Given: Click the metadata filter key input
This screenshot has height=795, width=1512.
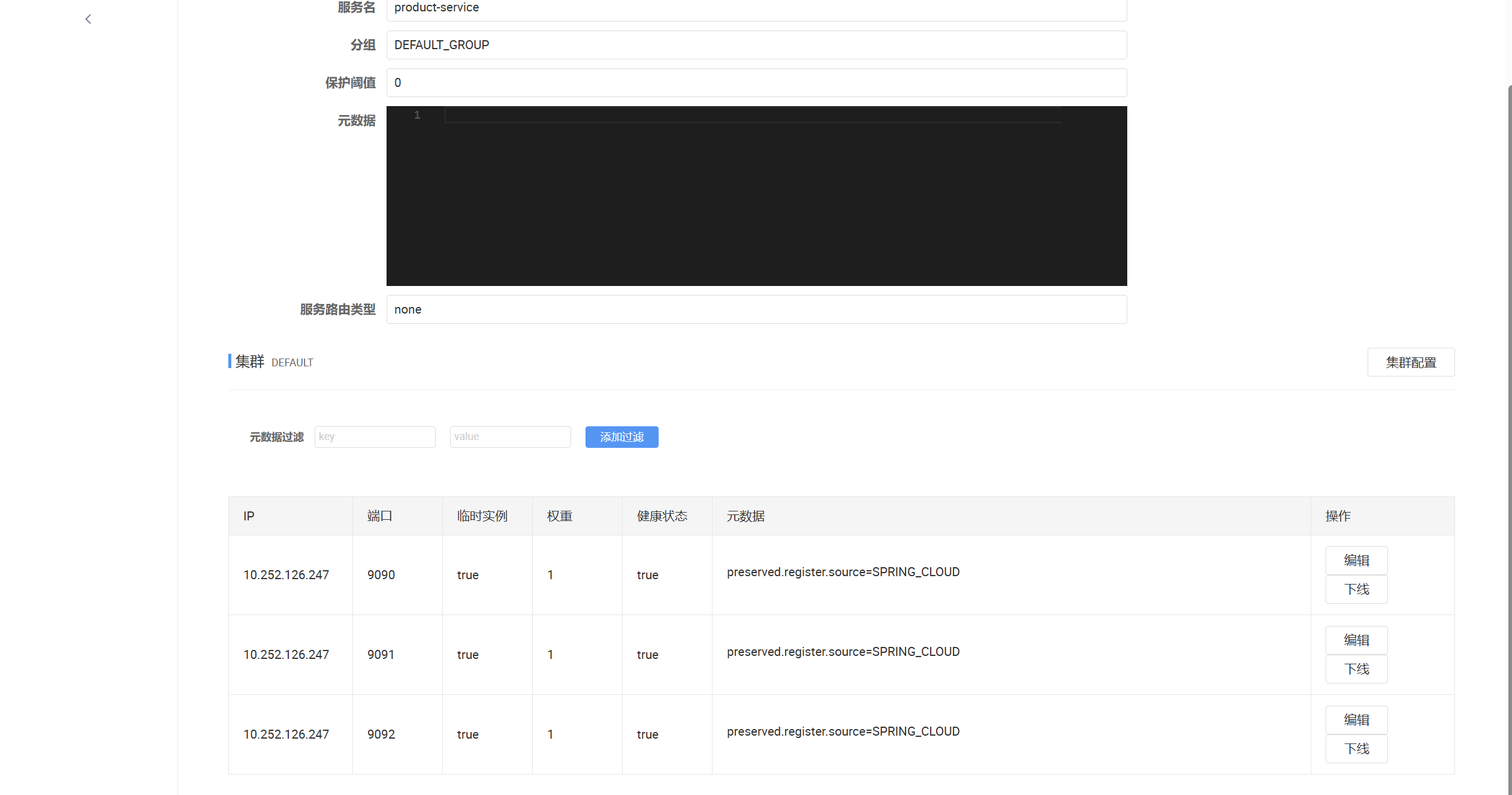Looking at the screenshot, I should pos(375,437).
